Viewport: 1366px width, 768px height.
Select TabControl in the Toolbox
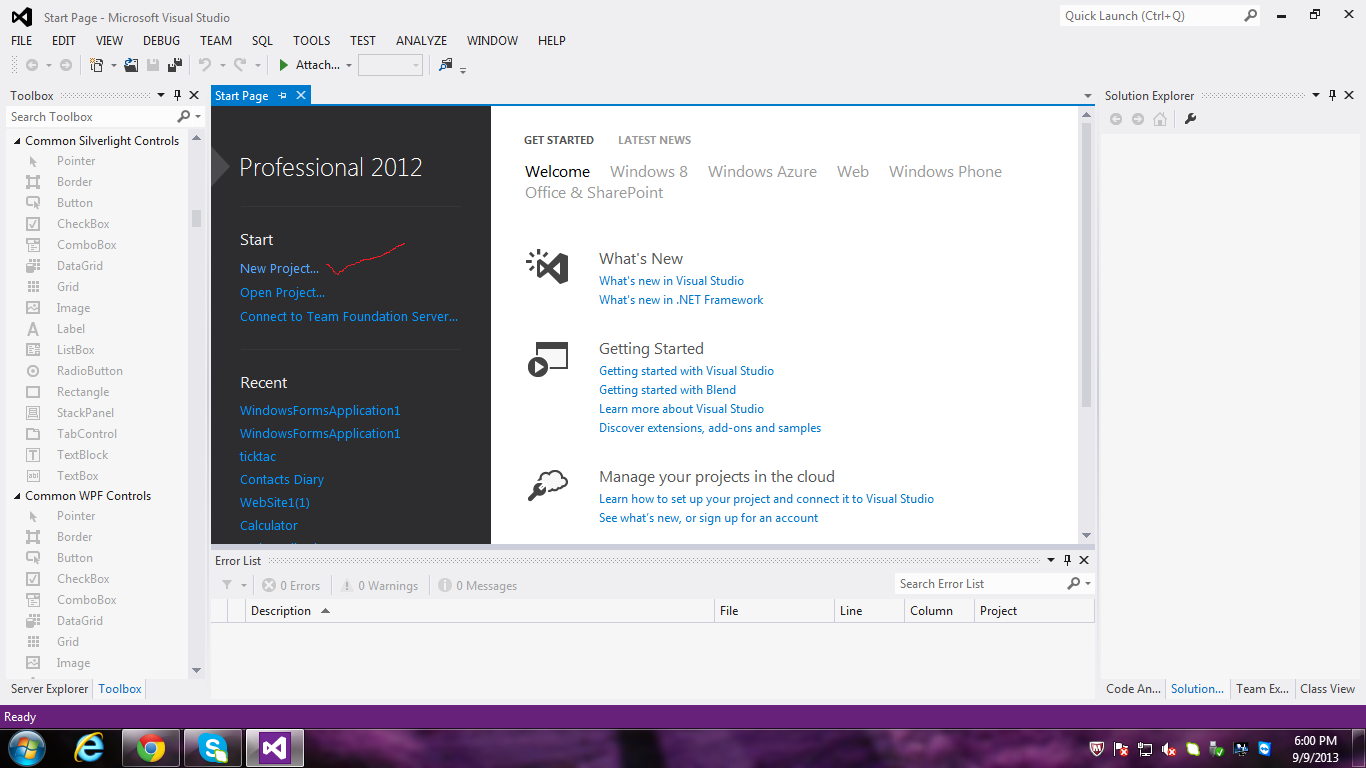point(87,434)
